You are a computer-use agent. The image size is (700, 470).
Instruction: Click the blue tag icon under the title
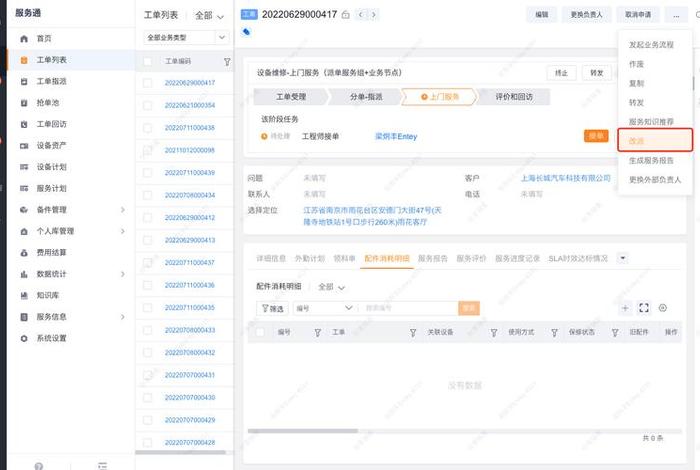pos(246,32)
